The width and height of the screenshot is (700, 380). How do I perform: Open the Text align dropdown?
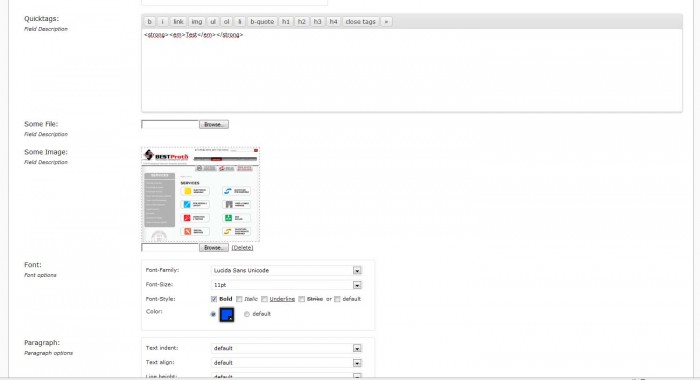[286, 363]
